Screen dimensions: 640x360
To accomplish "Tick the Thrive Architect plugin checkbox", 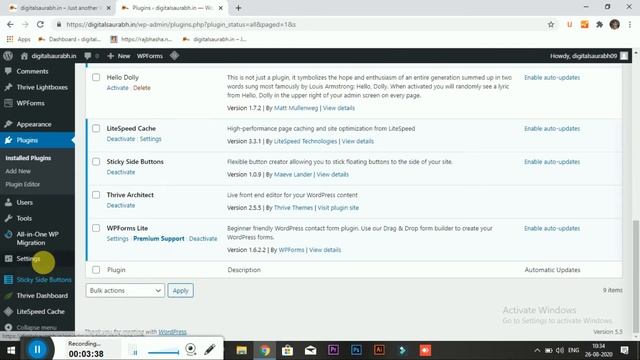I will tap(96, 195).
